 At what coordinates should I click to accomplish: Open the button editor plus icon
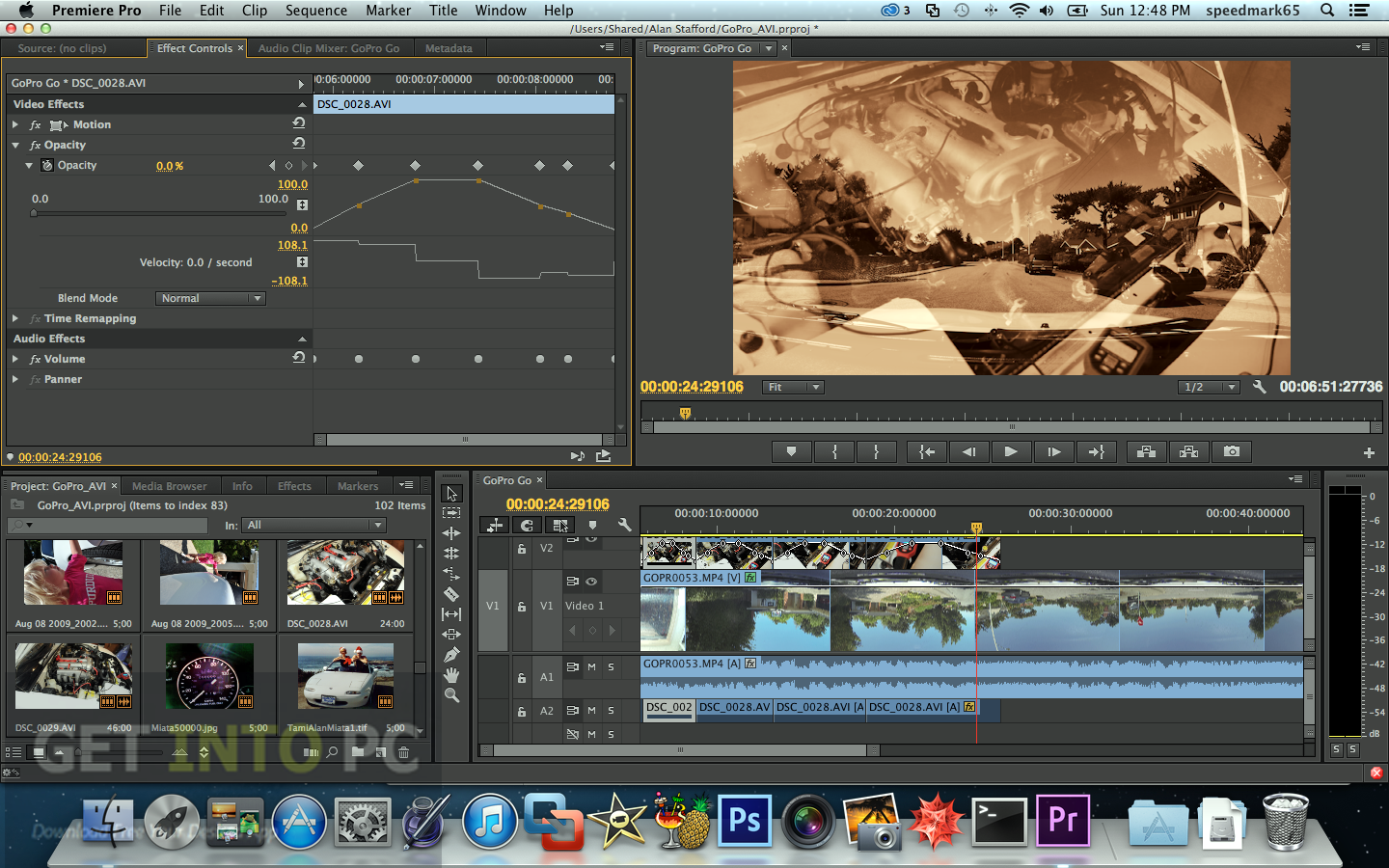tap(1369, 452)
